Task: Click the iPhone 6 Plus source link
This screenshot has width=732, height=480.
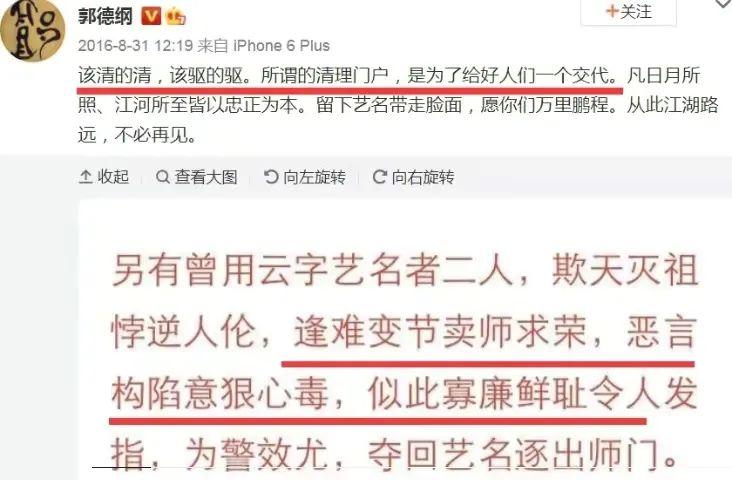Action: 282,46
